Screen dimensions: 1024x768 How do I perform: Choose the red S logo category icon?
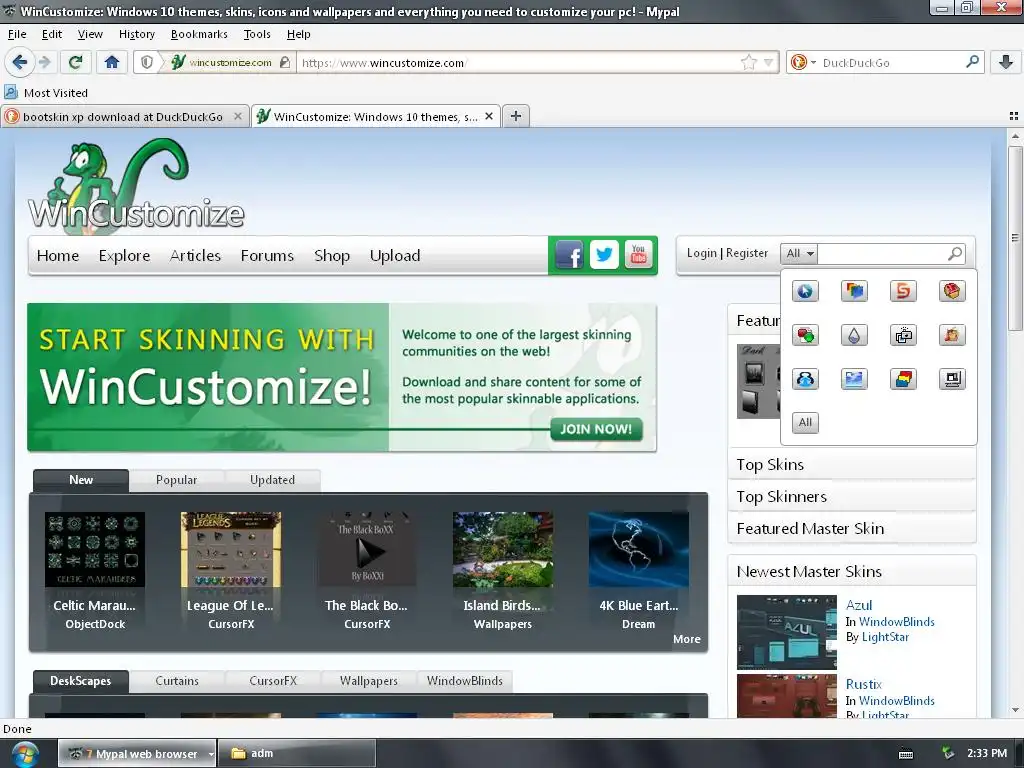click(x=903, y=291)
